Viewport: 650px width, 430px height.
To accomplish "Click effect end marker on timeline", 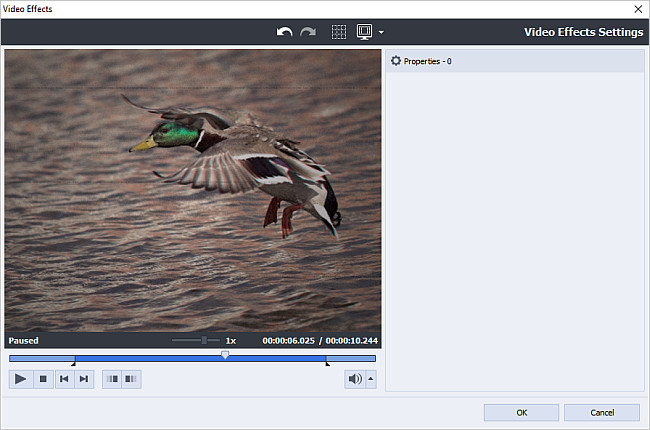I will pyautogui.click(x=327, y=364).
